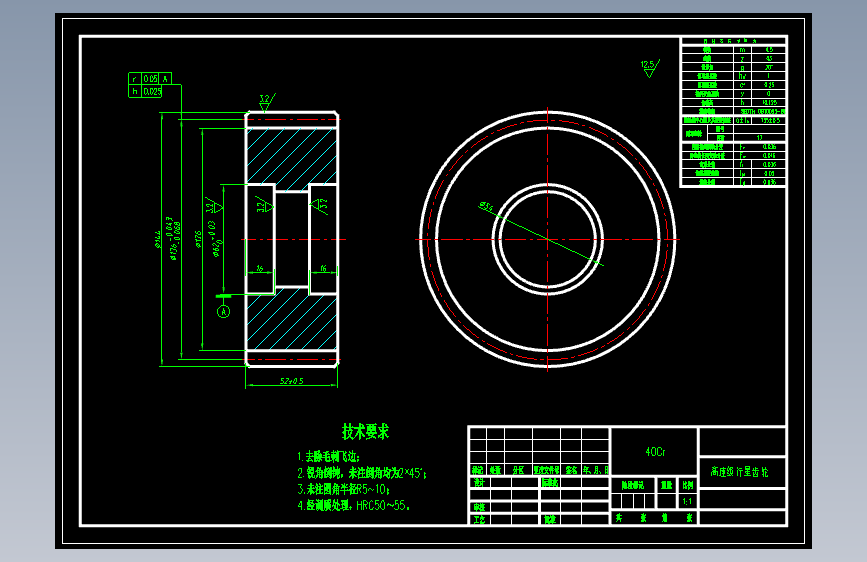
Task: Select the φ62 bore dimension text
Action: point(215,239)
